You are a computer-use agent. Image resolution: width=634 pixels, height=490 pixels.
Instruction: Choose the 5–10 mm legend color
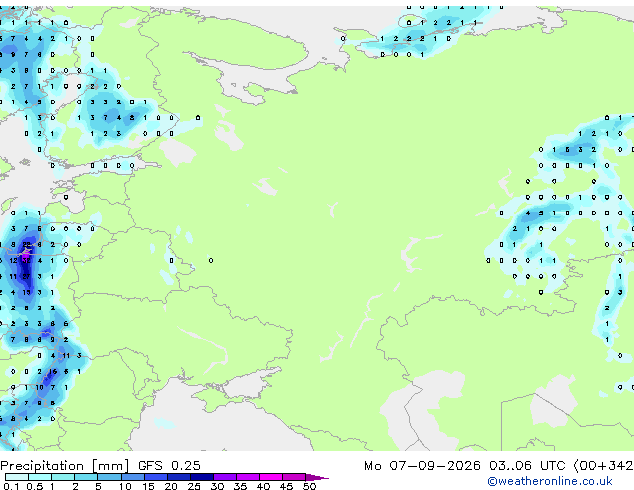point(110,477)
